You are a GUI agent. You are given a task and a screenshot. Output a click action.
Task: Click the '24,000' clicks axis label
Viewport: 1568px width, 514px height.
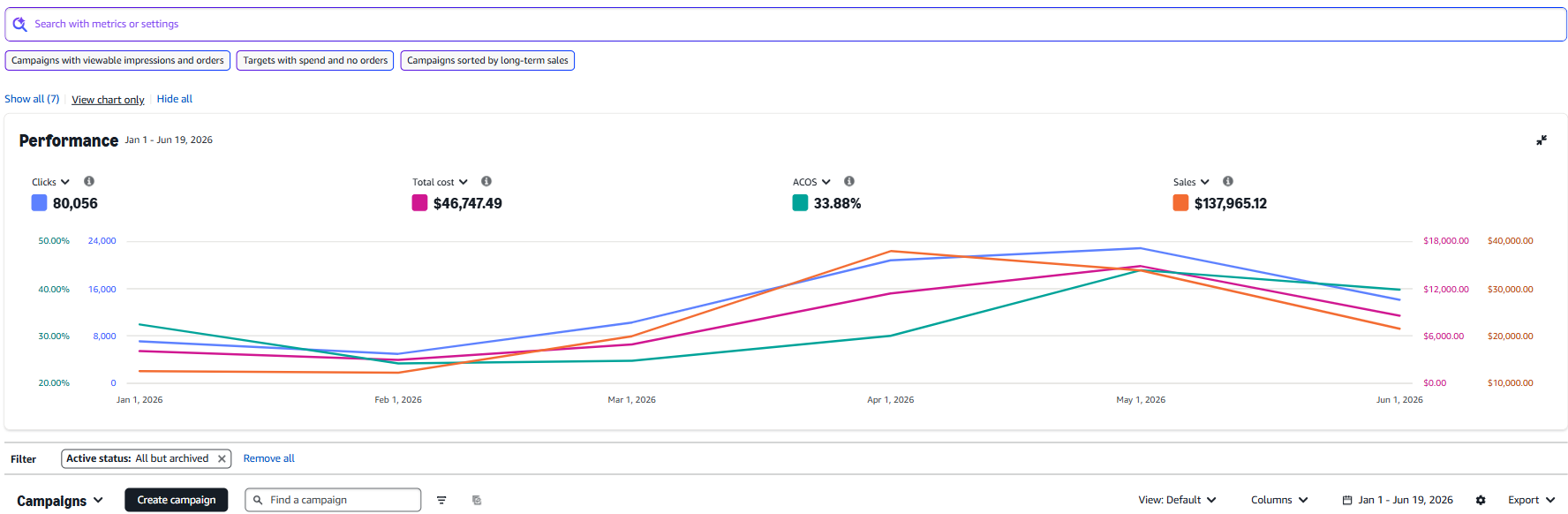point(102,241)
